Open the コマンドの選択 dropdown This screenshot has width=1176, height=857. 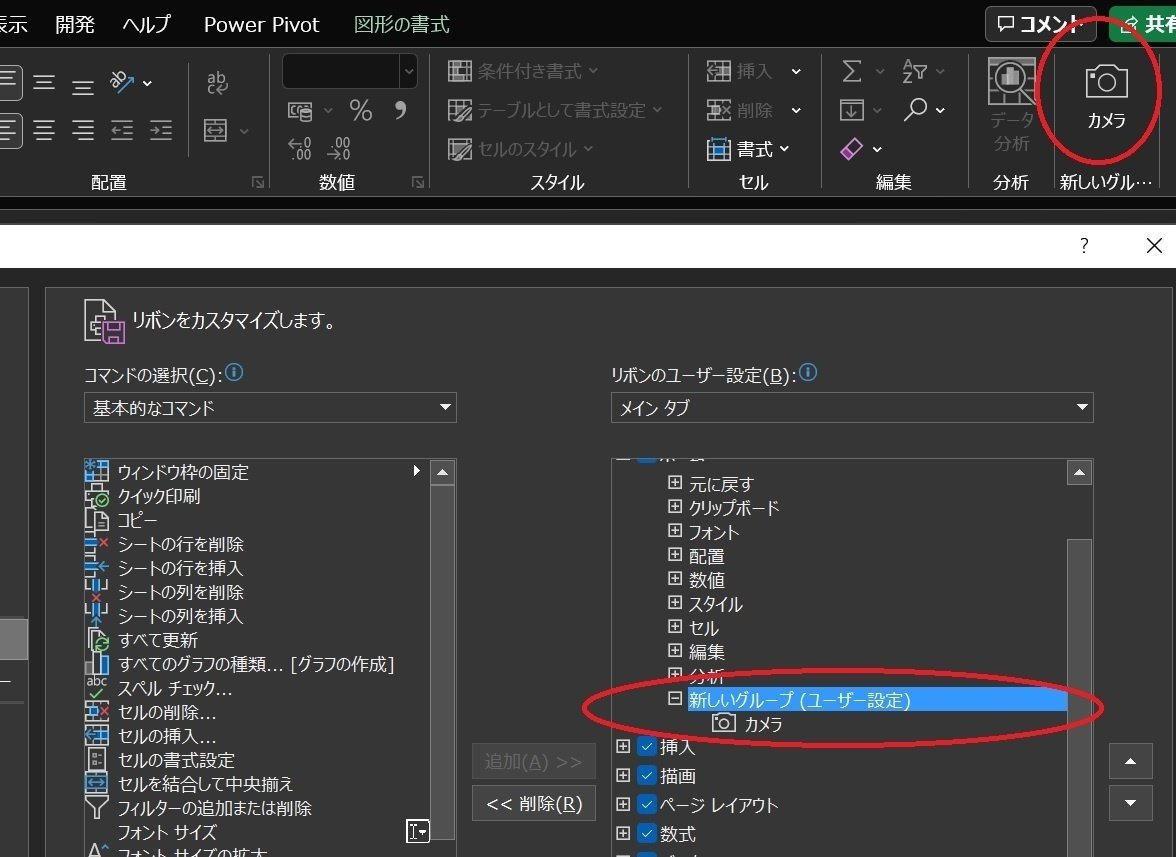tap(270, 407)
